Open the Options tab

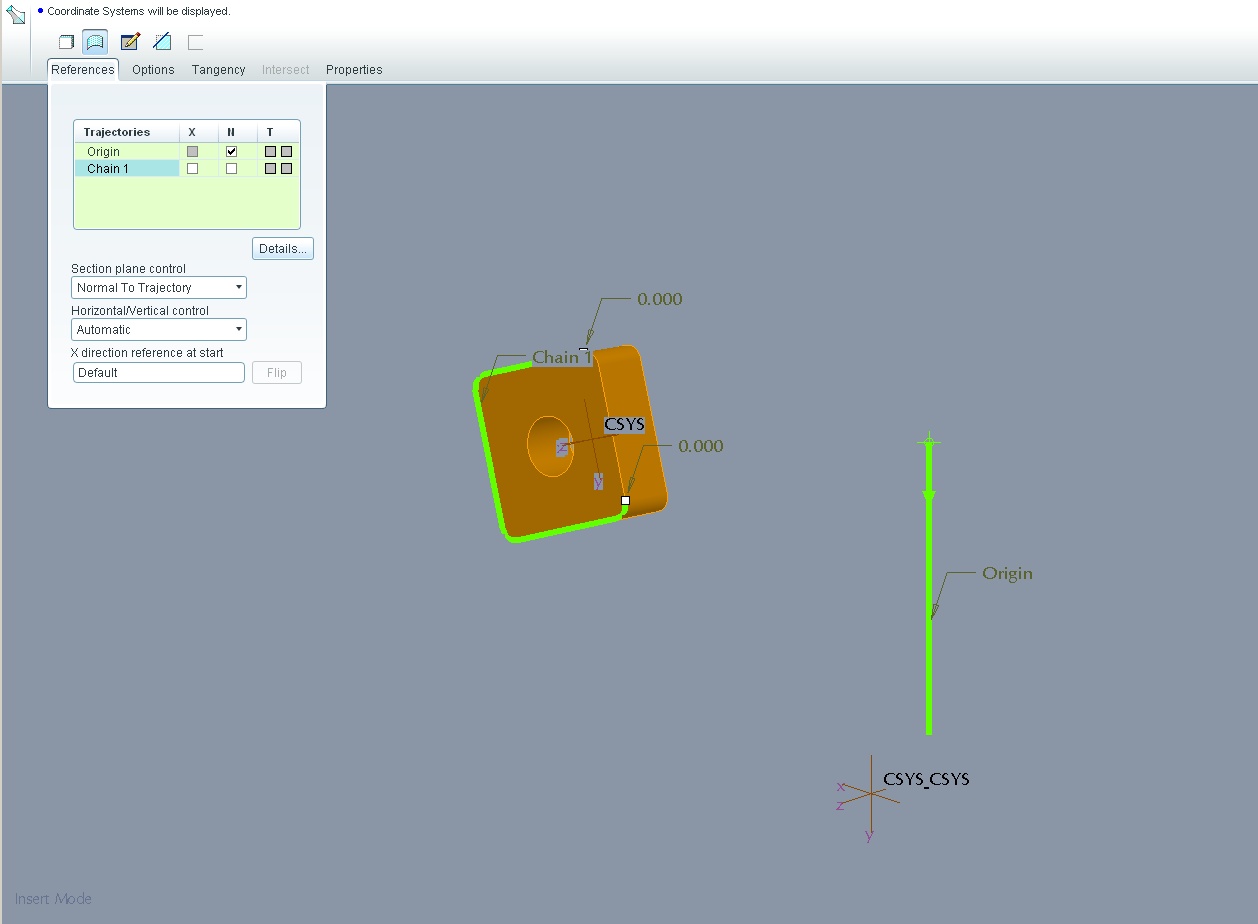[153, 70]
